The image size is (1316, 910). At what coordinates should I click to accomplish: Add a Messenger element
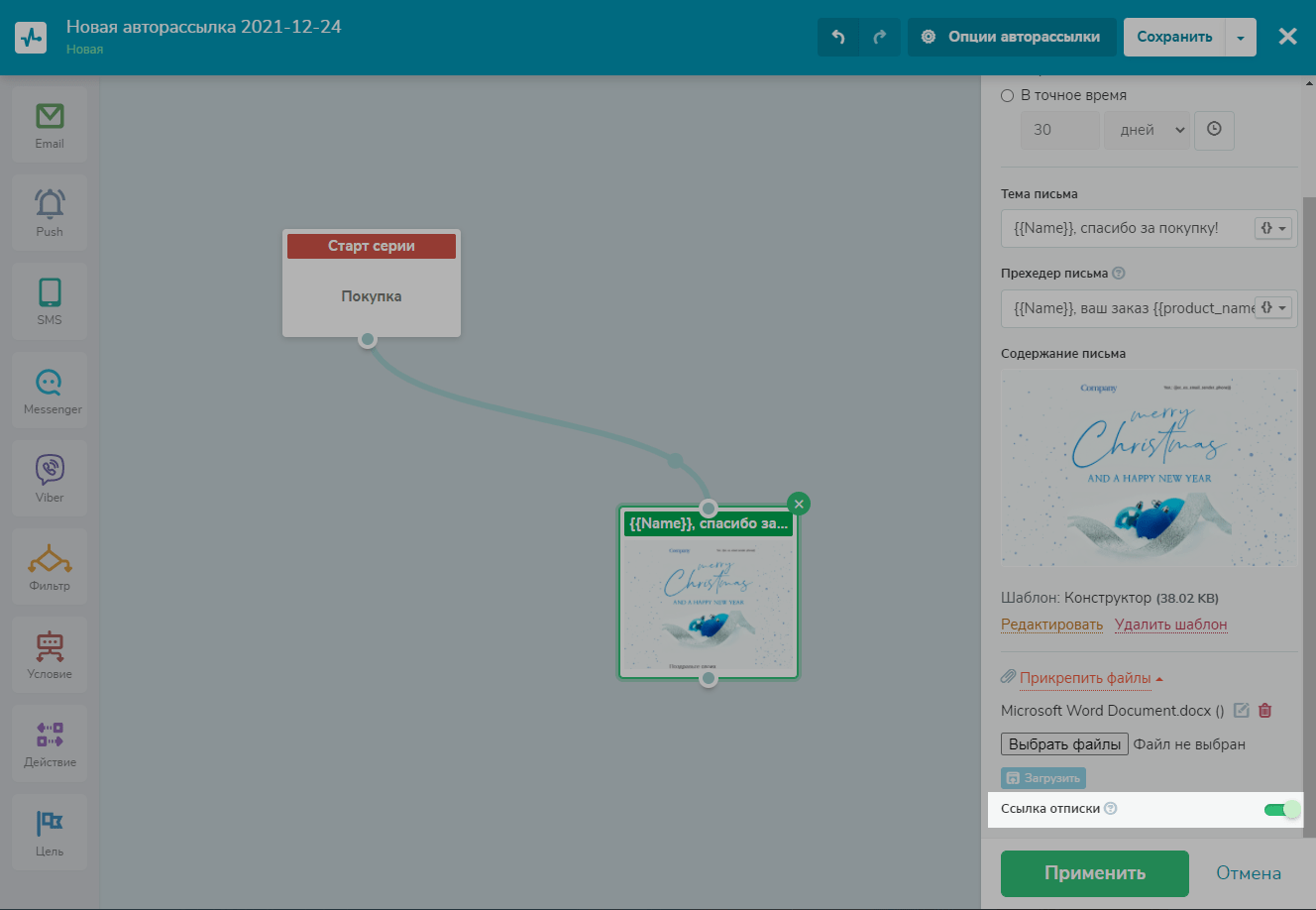pos(50,390)
